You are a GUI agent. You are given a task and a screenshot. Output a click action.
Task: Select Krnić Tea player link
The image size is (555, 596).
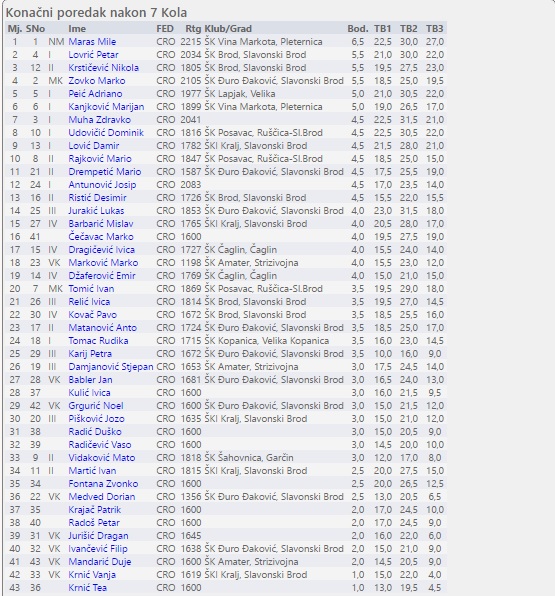click(x=87, y=588)
